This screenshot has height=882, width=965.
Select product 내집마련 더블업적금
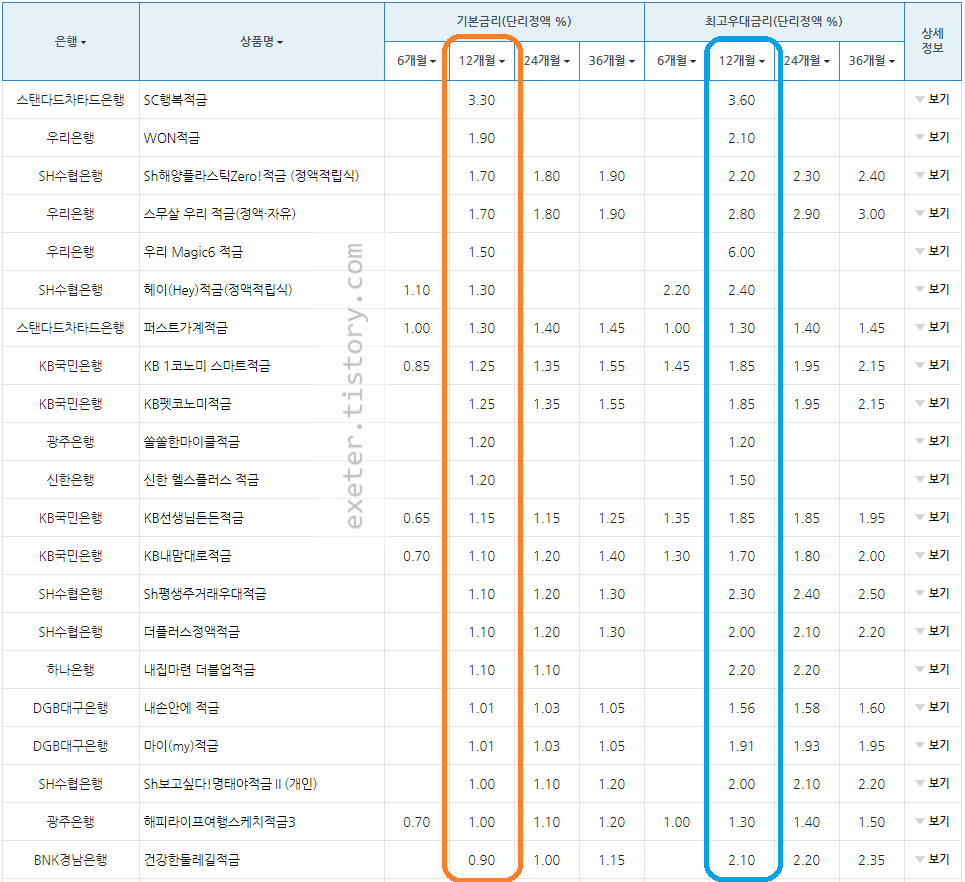coord(199,670)
